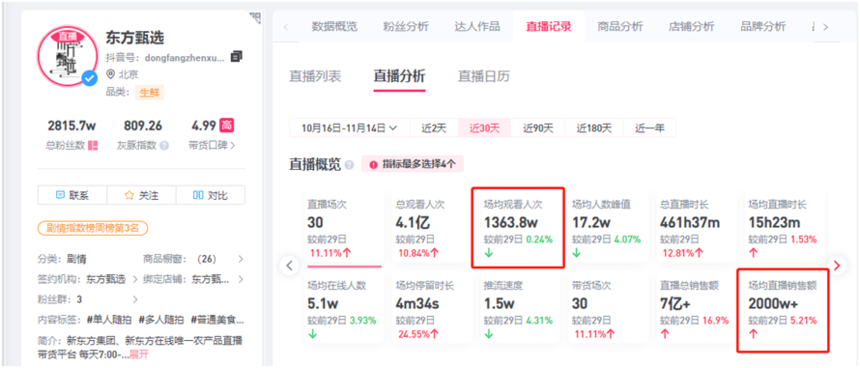This screenshot has height=368, width=860.
Task: Click the 对比 compare button
Action: click(210, 195)
